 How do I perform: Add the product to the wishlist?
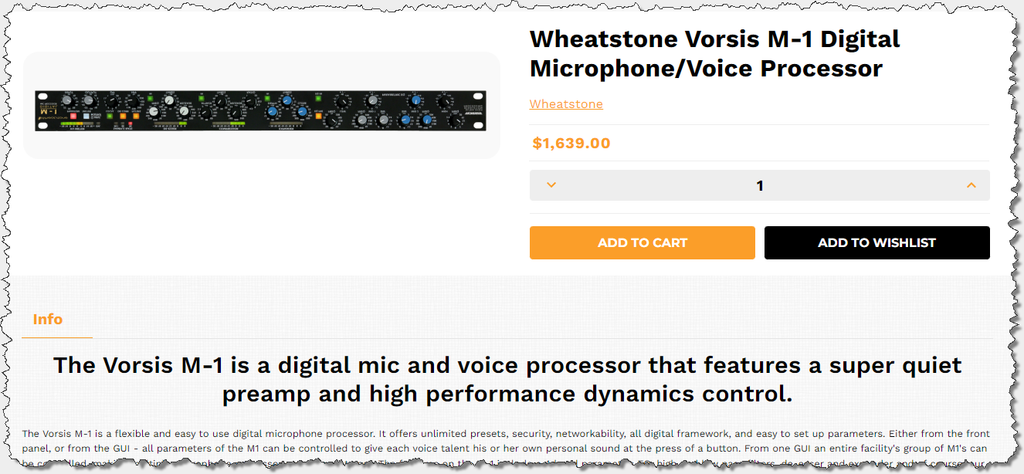point(877,242)
